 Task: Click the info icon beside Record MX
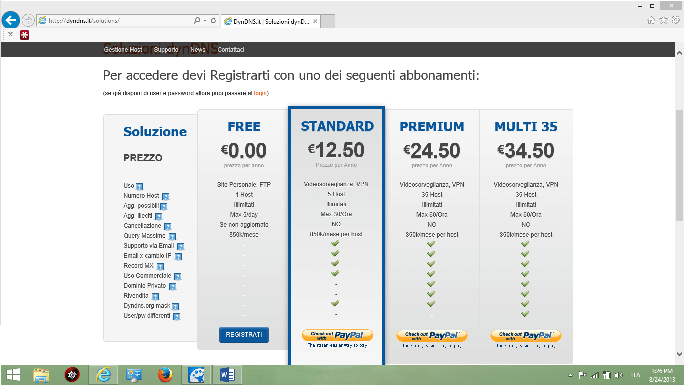pyautogui.click(x=160, y=266)
